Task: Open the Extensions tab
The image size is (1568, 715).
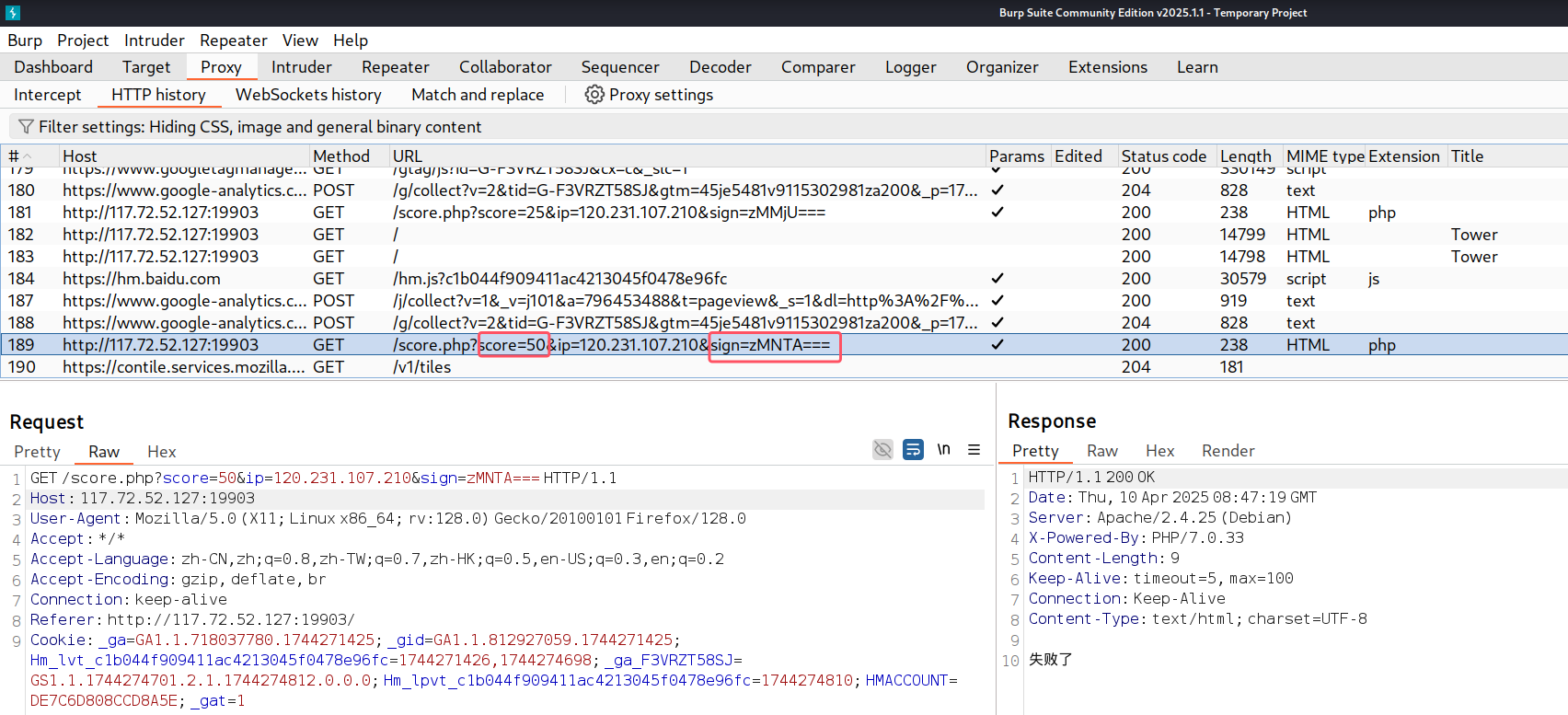Action: tap(1108, 67)
